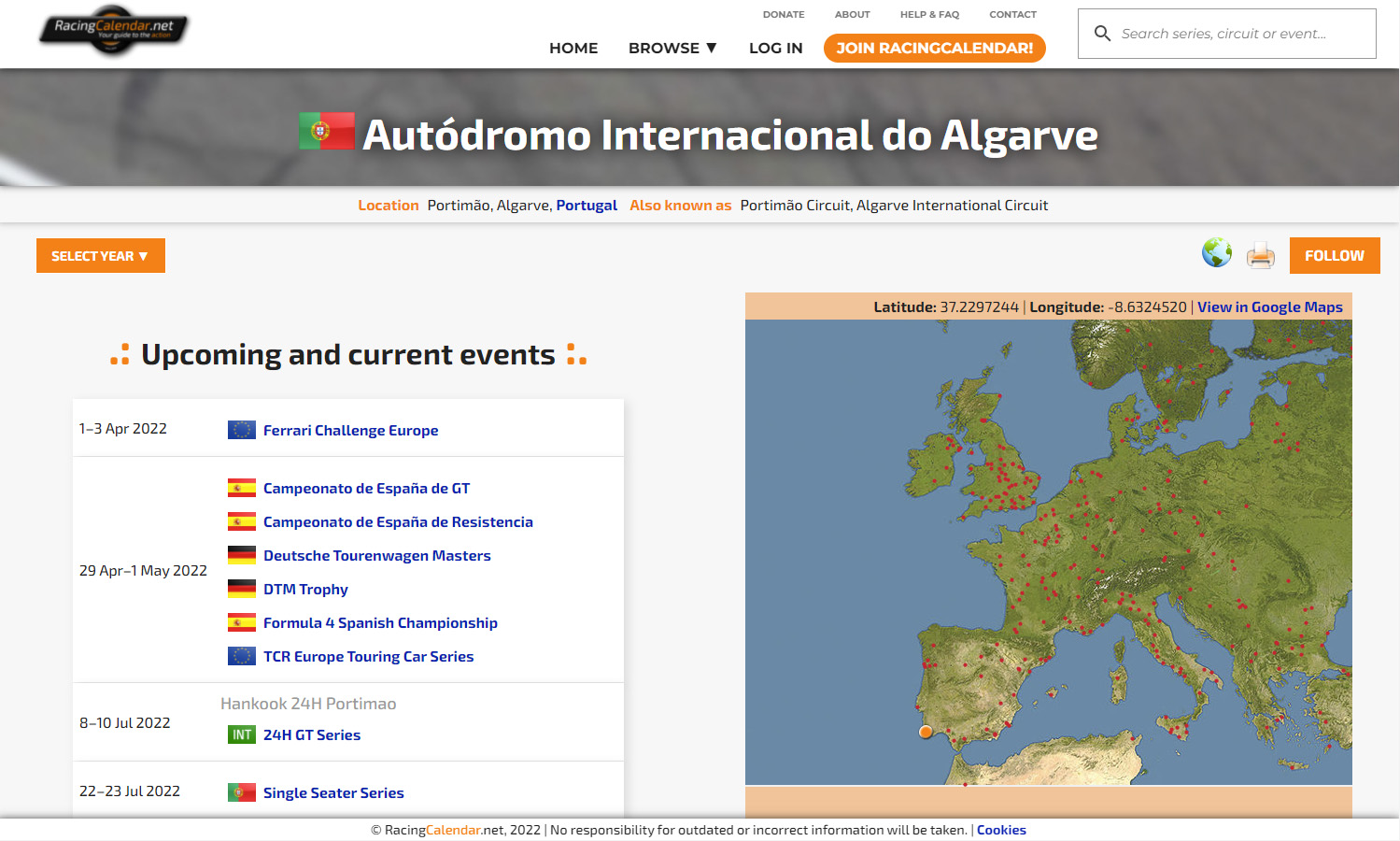Screen dimensions: 1400x841
Task: Open DTM Trophy link
Action: tap(306, 589)
